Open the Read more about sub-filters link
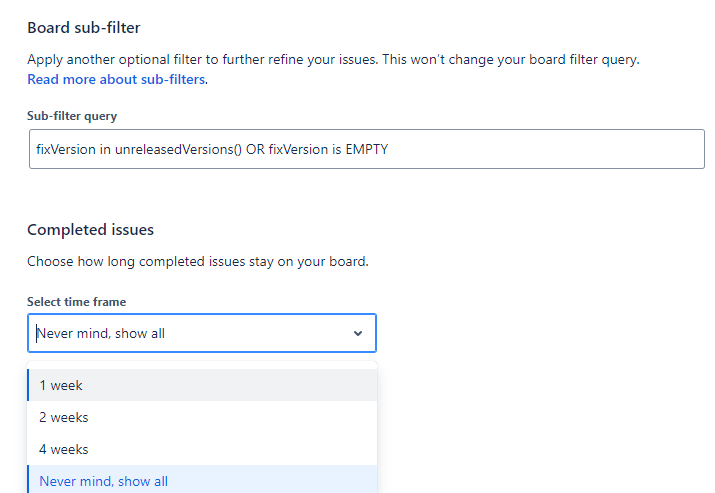The height and width of the screenshot is (493, 715). point(117,79)
